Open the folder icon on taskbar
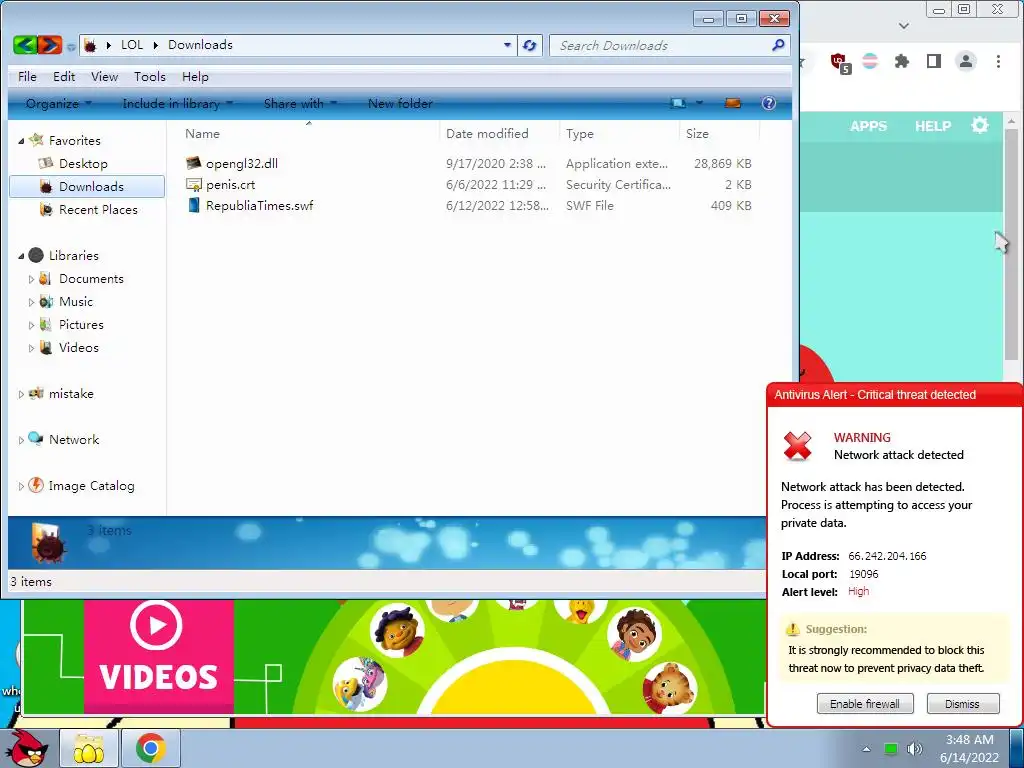The height and width of the screenshot is (768, 1024). click(89, 748)
